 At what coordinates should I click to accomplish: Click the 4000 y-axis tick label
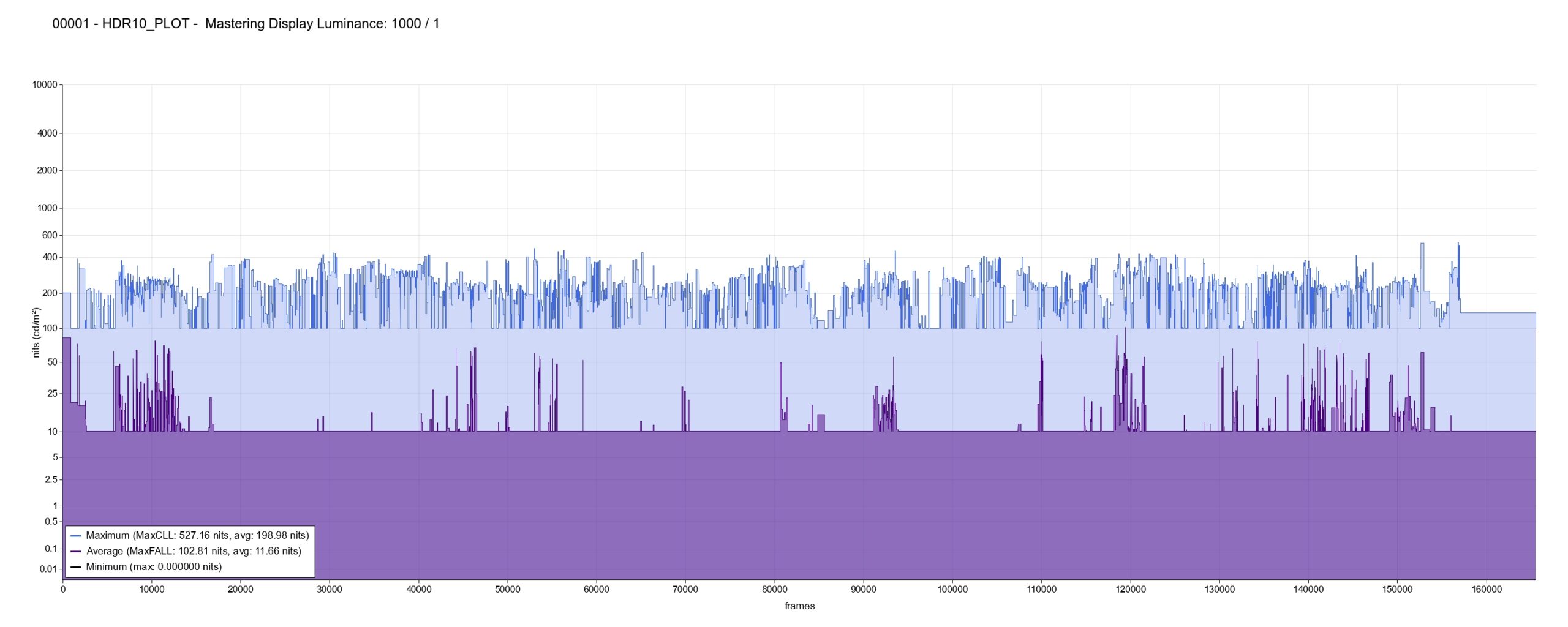47,133
